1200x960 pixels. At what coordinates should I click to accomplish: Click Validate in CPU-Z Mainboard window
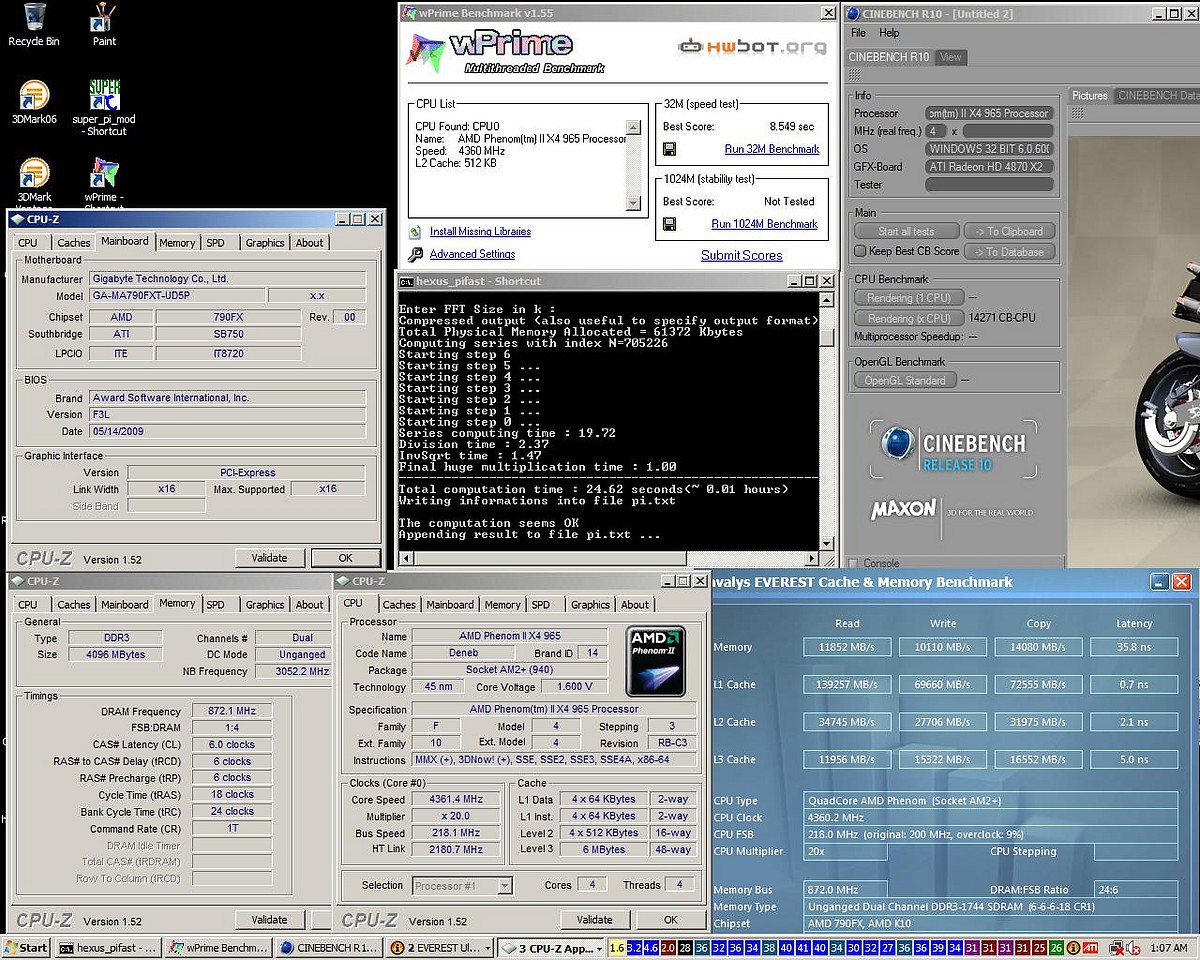[269, 558]
